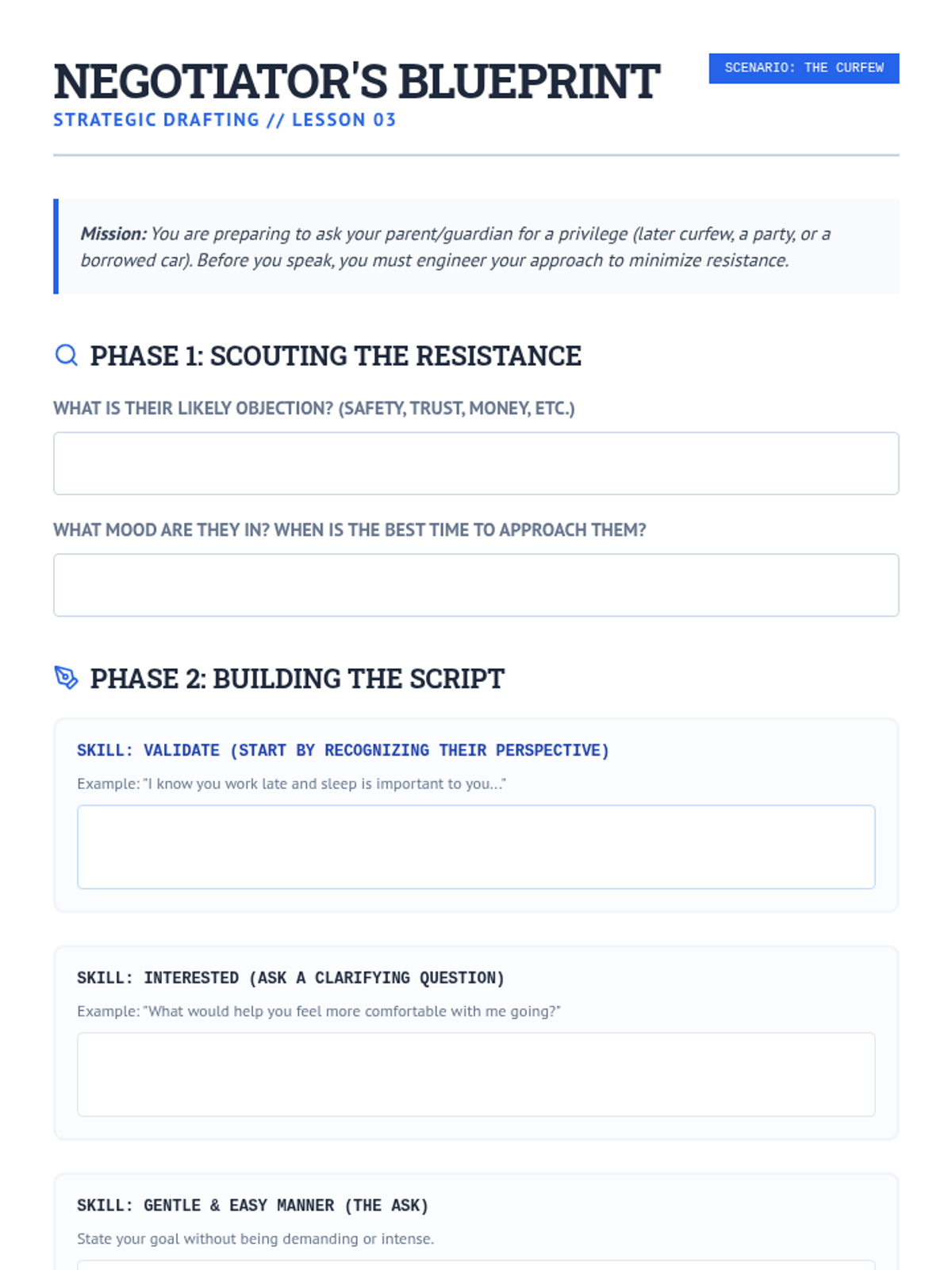Focus the mood and best time input
952x1270 pixels.
click(x=476, y=585)
